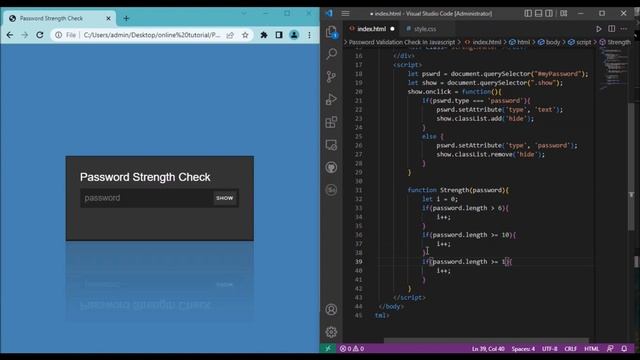The image size is (640, 360).
Task: Open the GitHub view in the activity bar
Action: pos(331,167)
